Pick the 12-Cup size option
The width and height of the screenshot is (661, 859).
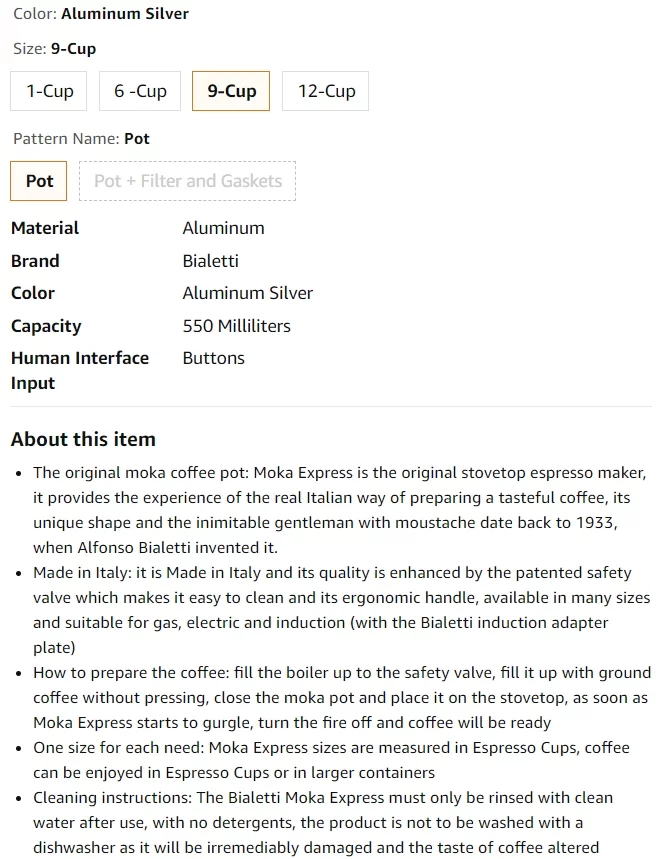(x=326, y=91)
